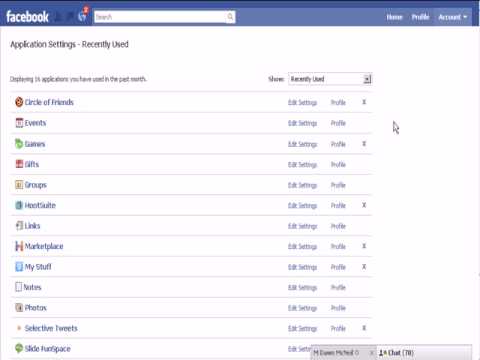
Task: Edit Settings for HootSuite
Action: click(x=302, y=206)
